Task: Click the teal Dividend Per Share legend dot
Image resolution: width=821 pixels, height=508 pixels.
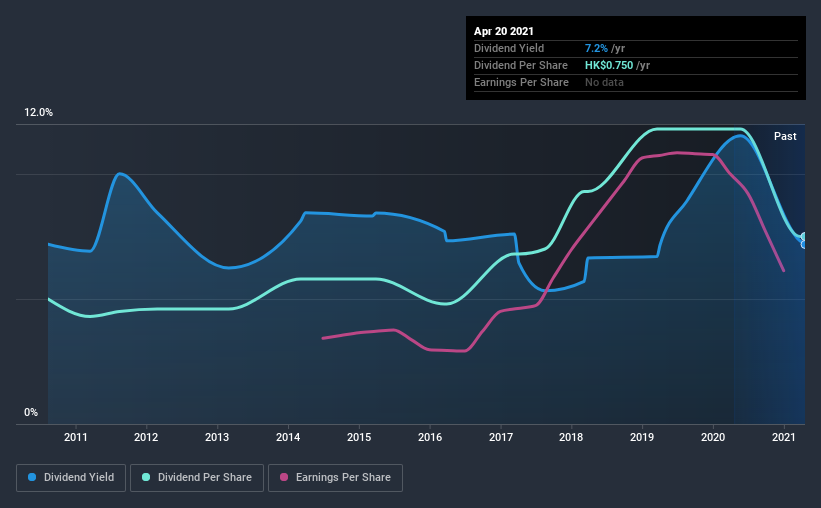Action: click(x=146, y=477)
